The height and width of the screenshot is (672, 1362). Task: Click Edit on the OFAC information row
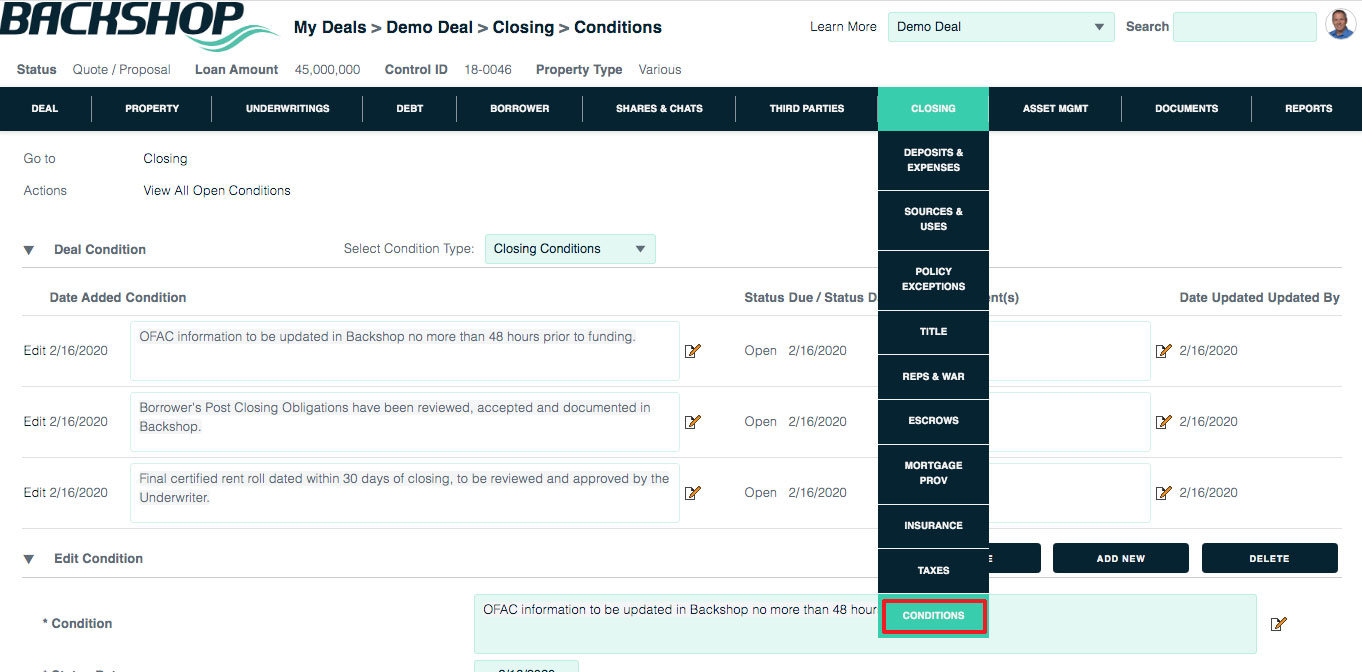[x=34, y=351]
